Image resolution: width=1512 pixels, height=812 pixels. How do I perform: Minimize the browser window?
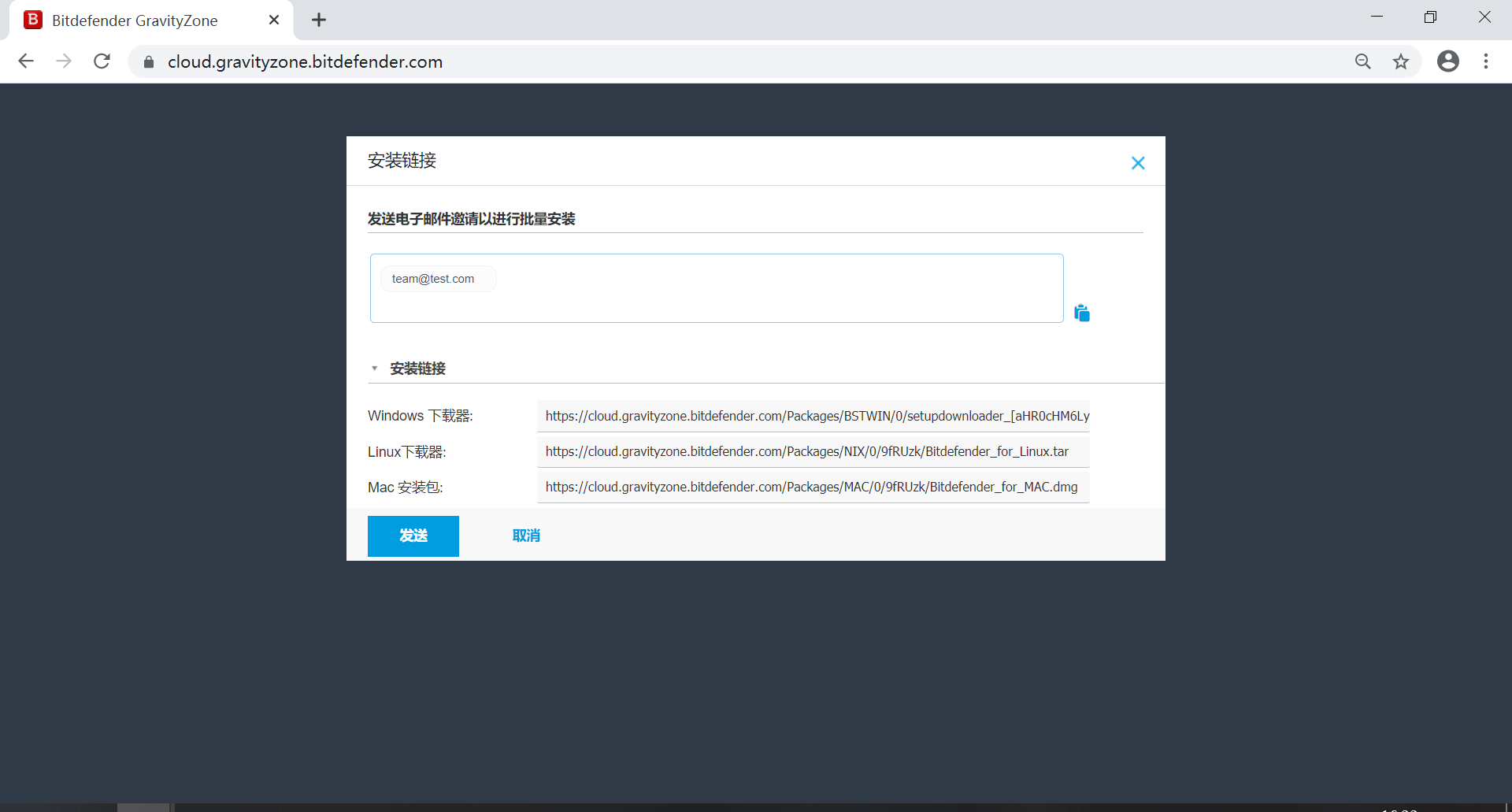click(x=1377, y=17)
